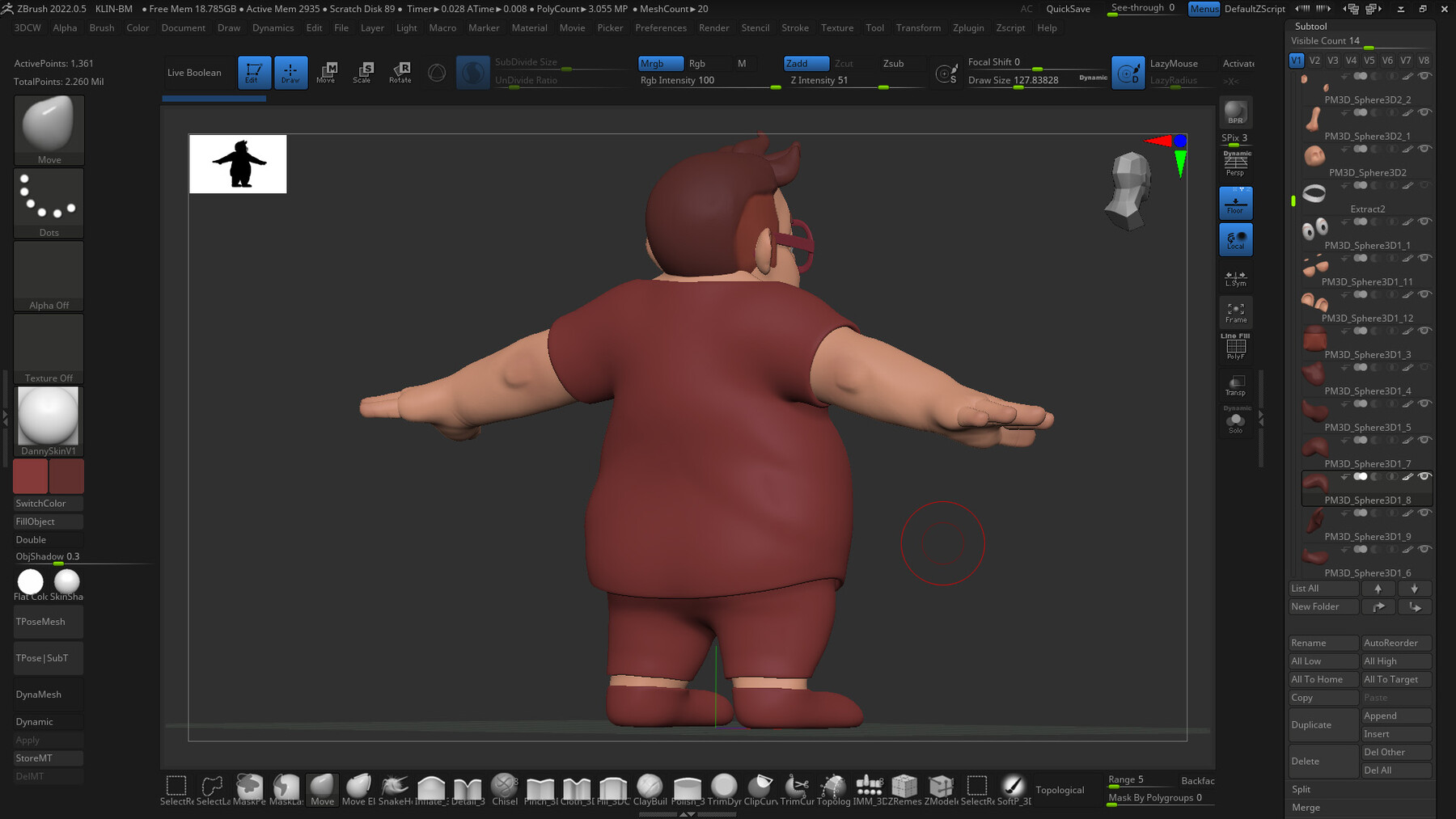Select the MaskPen brush icon
The image size is (1456, 819).
249,789
